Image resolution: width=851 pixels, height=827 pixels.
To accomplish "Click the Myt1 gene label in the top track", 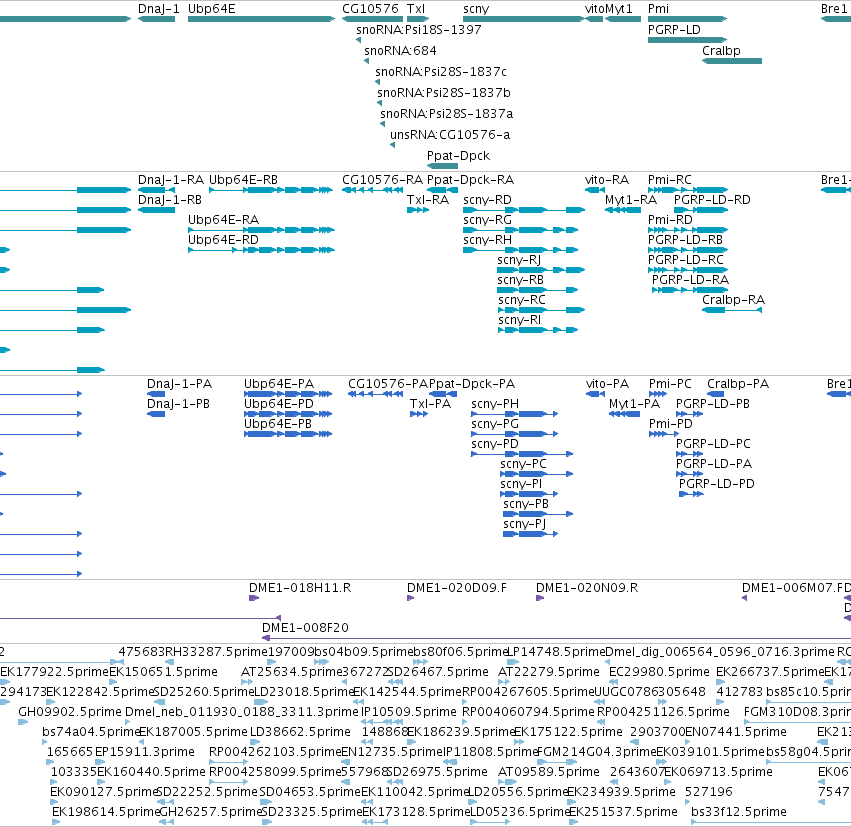I will [619, 9].
